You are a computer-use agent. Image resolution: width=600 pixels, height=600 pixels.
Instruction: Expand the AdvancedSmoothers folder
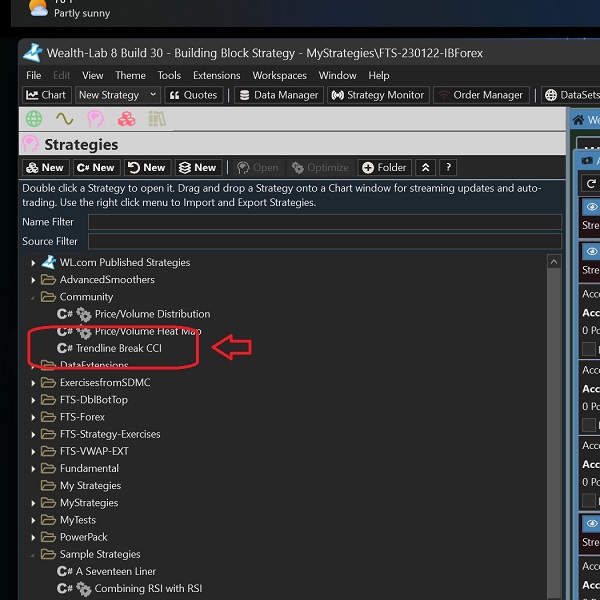pos(33,280)
